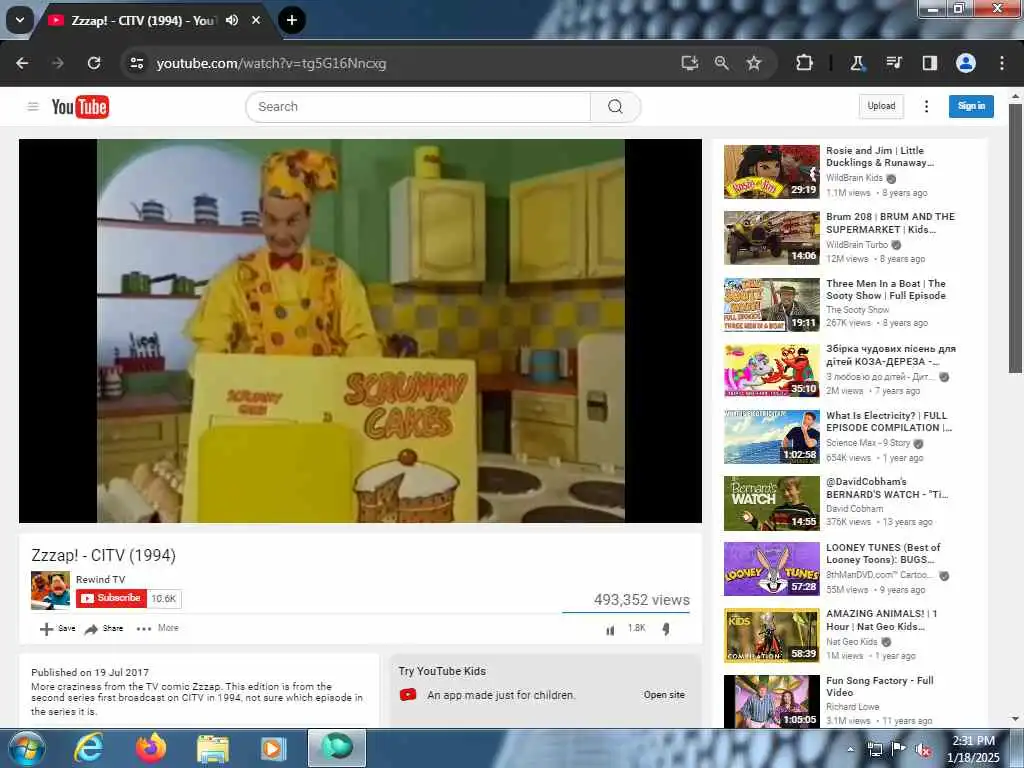
Task: Open What Is Electricity compilation title
Action: pos(889,421)
